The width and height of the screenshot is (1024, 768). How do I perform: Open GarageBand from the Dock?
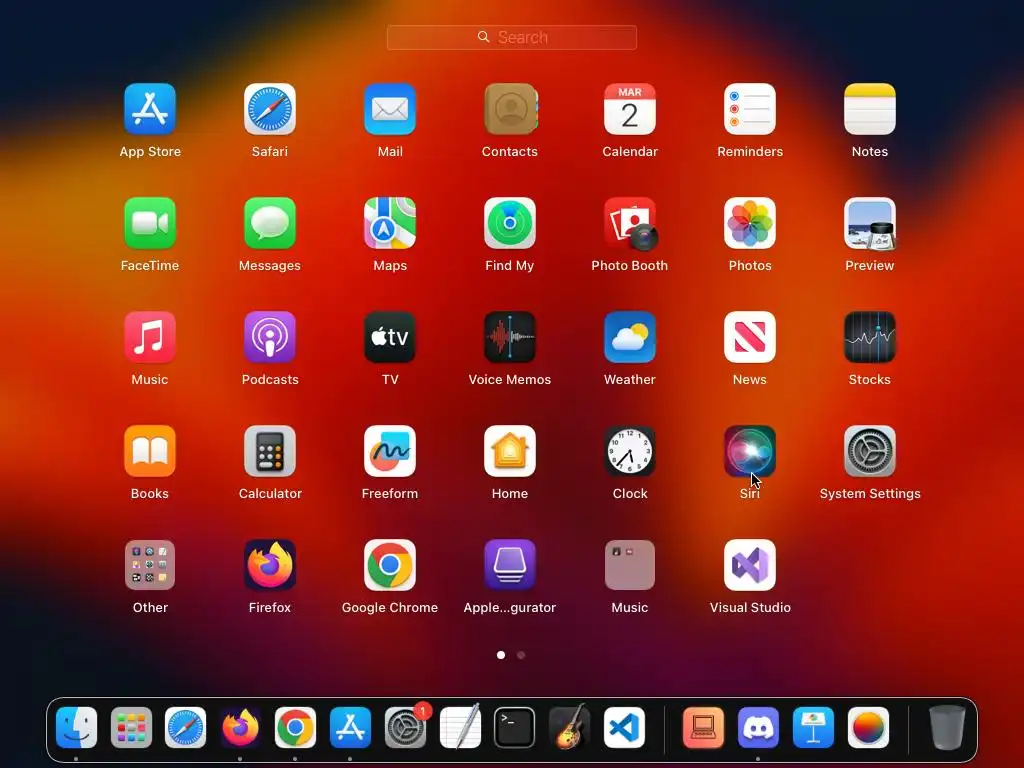(x=569, y=728)
